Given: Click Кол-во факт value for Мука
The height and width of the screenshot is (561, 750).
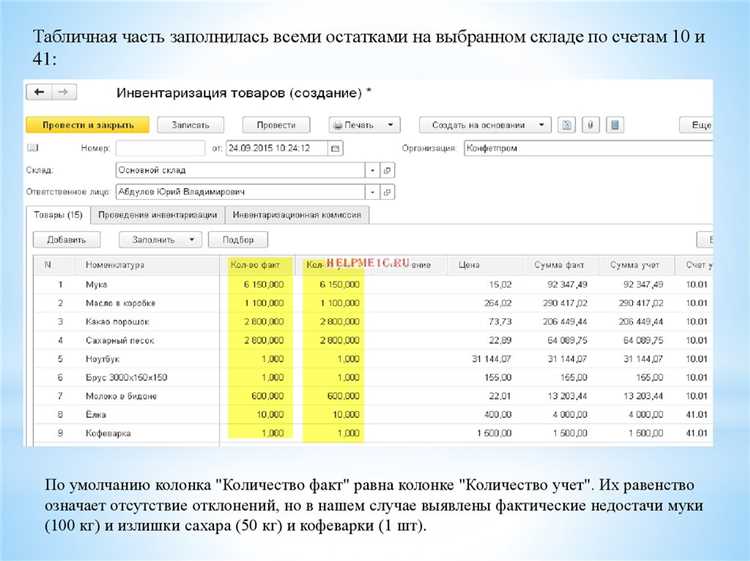Looking at the screenshot, I should point(264,285).
